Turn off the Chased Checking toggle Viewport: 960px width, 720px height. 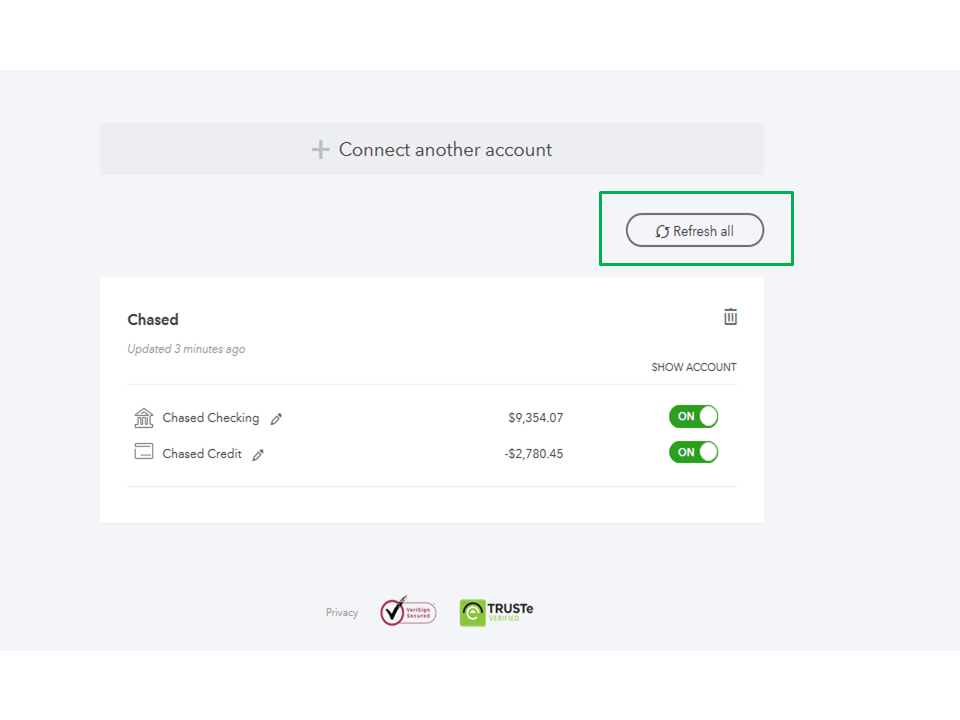[694, 417]
